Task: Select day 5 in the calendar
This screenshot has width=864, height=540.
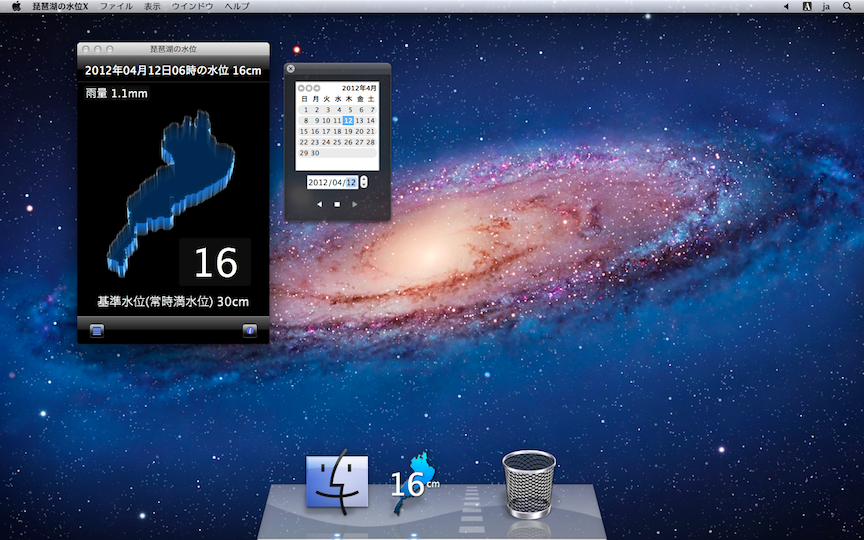Action: pyautogui.click(x=349, y=110)
